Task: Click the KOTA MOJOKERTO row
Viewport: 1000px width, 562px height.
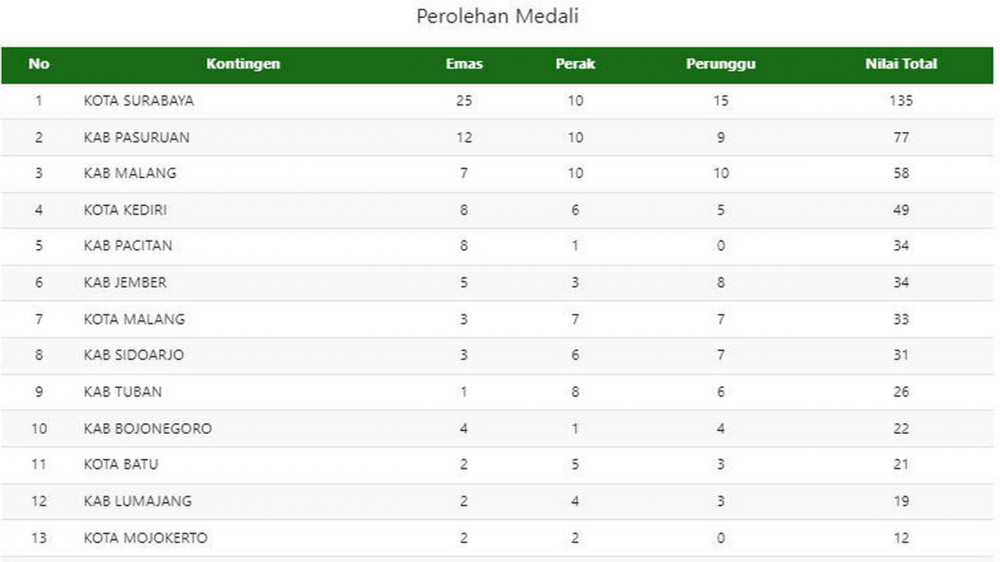Action: [497, 538]
